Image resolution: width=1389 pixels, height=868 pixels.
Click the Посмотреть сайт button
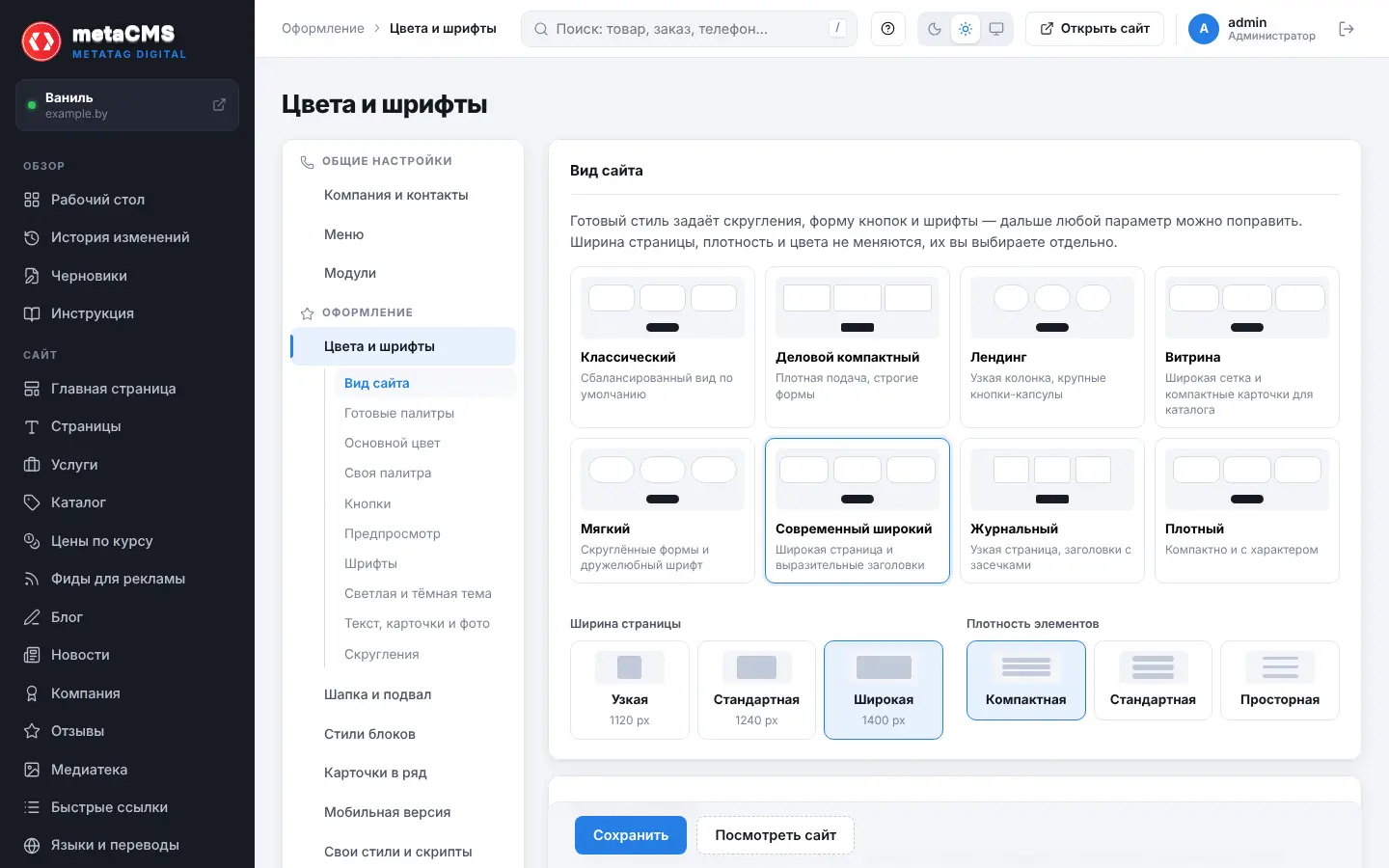click(x=776, y=835)
